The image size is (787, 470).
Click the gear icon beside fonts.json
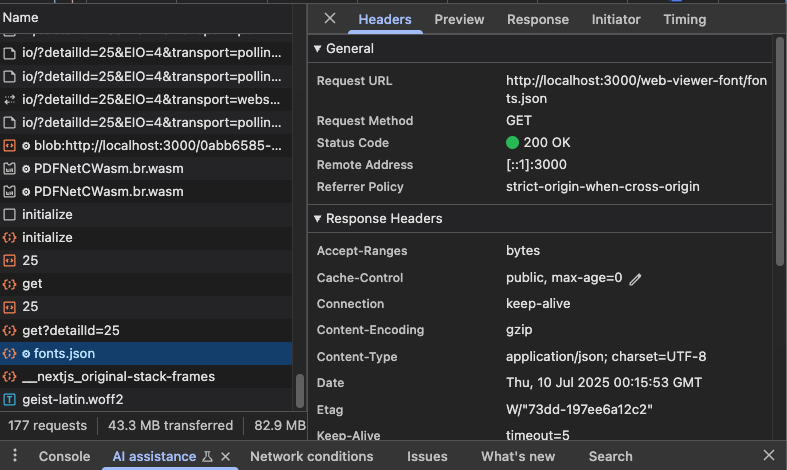(x=26, y=354)
